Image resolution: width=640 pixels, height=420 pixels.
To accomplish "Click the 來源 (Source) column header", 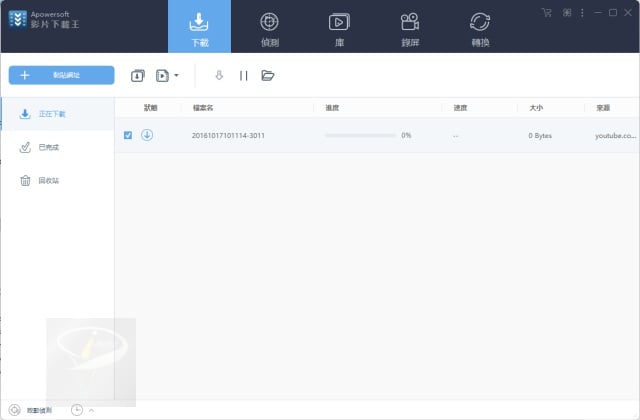I will click(x=603, y=108).
